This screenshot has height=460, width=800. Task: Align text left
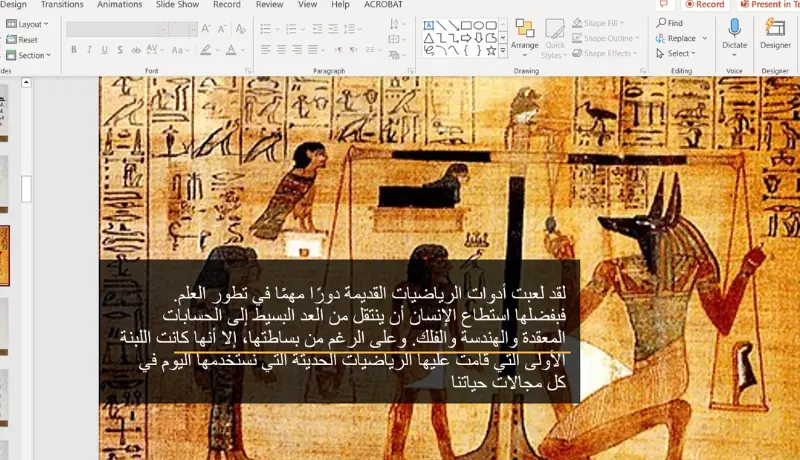pyautogui.click(x=266, y=50)
